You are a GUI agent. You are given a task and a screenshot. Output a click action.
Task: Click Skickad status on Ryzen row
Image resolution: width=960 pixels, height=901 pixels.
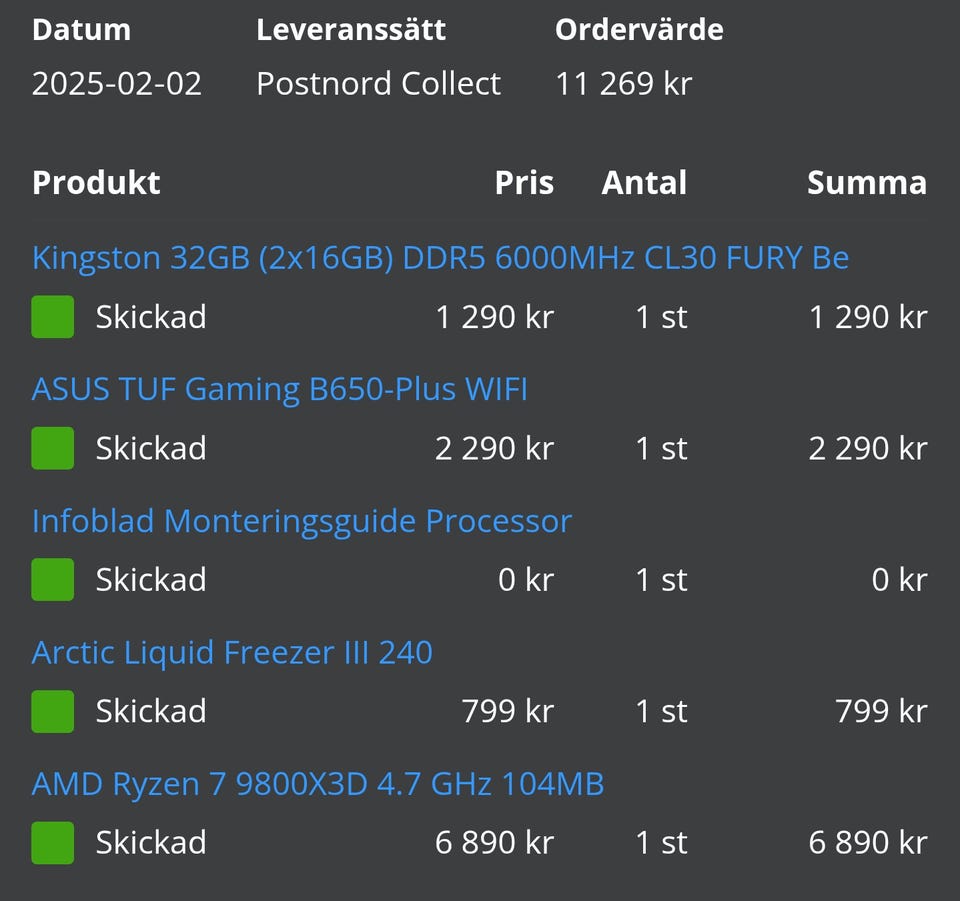click(x=151, y=843)
